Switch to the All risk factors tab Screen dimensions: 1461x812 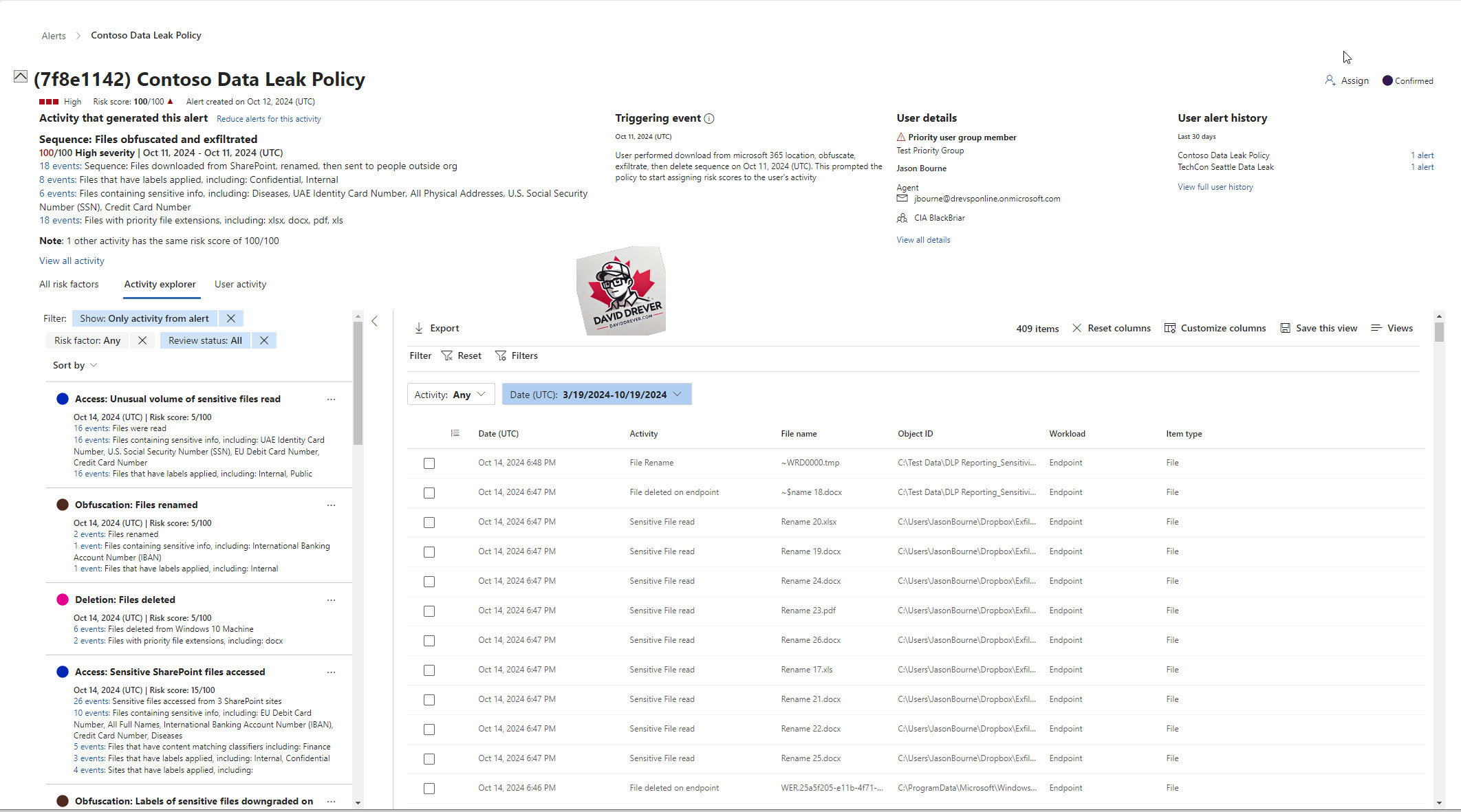(69, 284)
